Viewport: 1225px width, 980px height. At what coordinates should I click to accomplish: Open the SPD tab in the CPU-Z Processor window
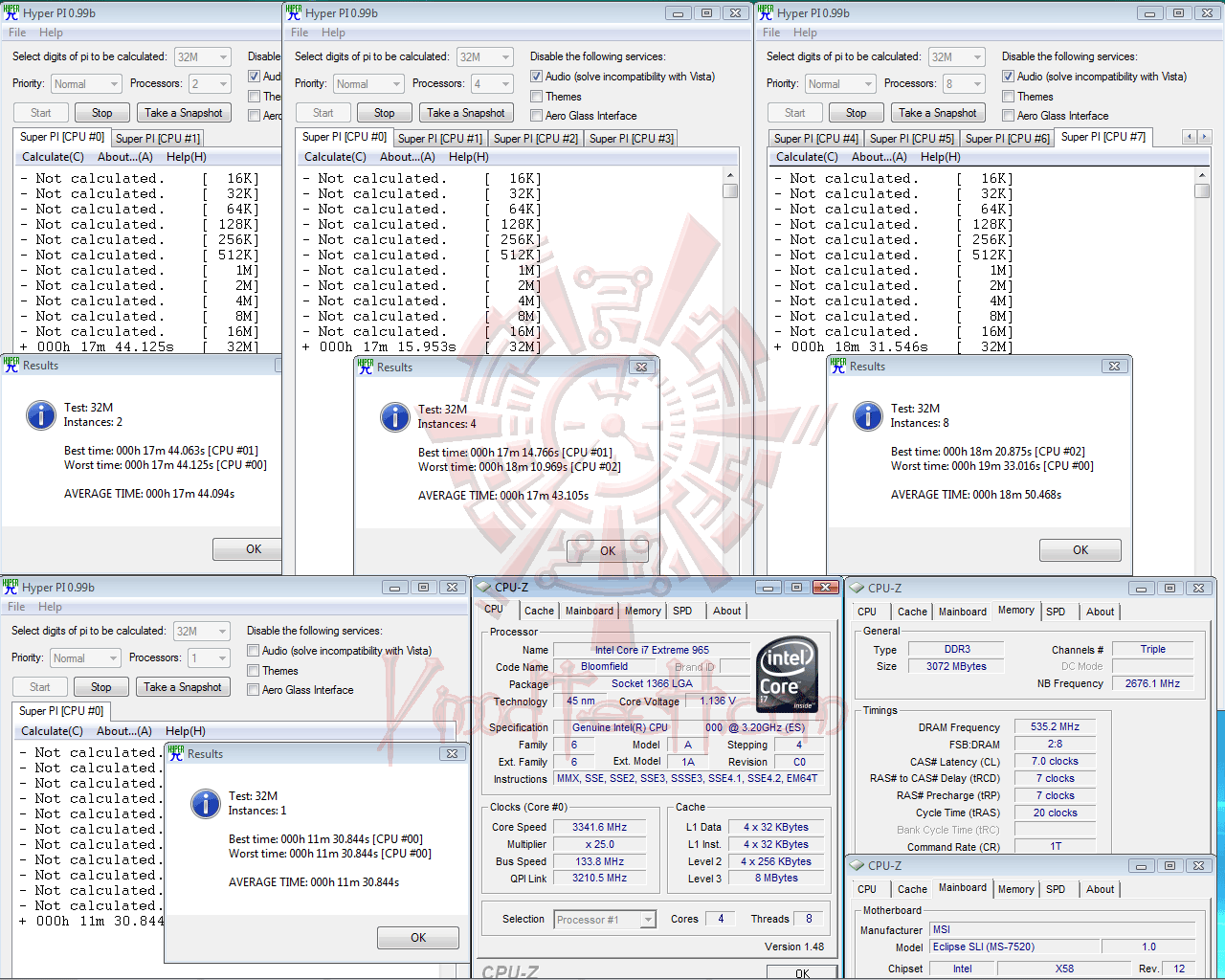tap(682, 611)
